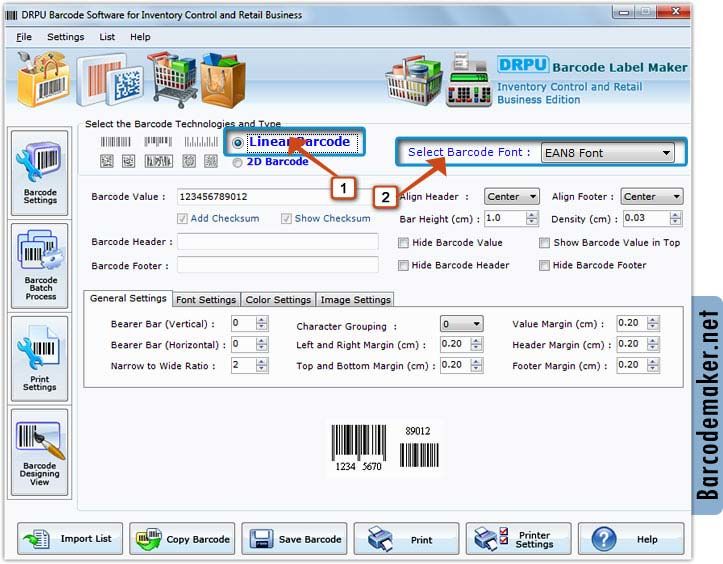Click the floppy disk Save Barcode icon

[261, 539]
